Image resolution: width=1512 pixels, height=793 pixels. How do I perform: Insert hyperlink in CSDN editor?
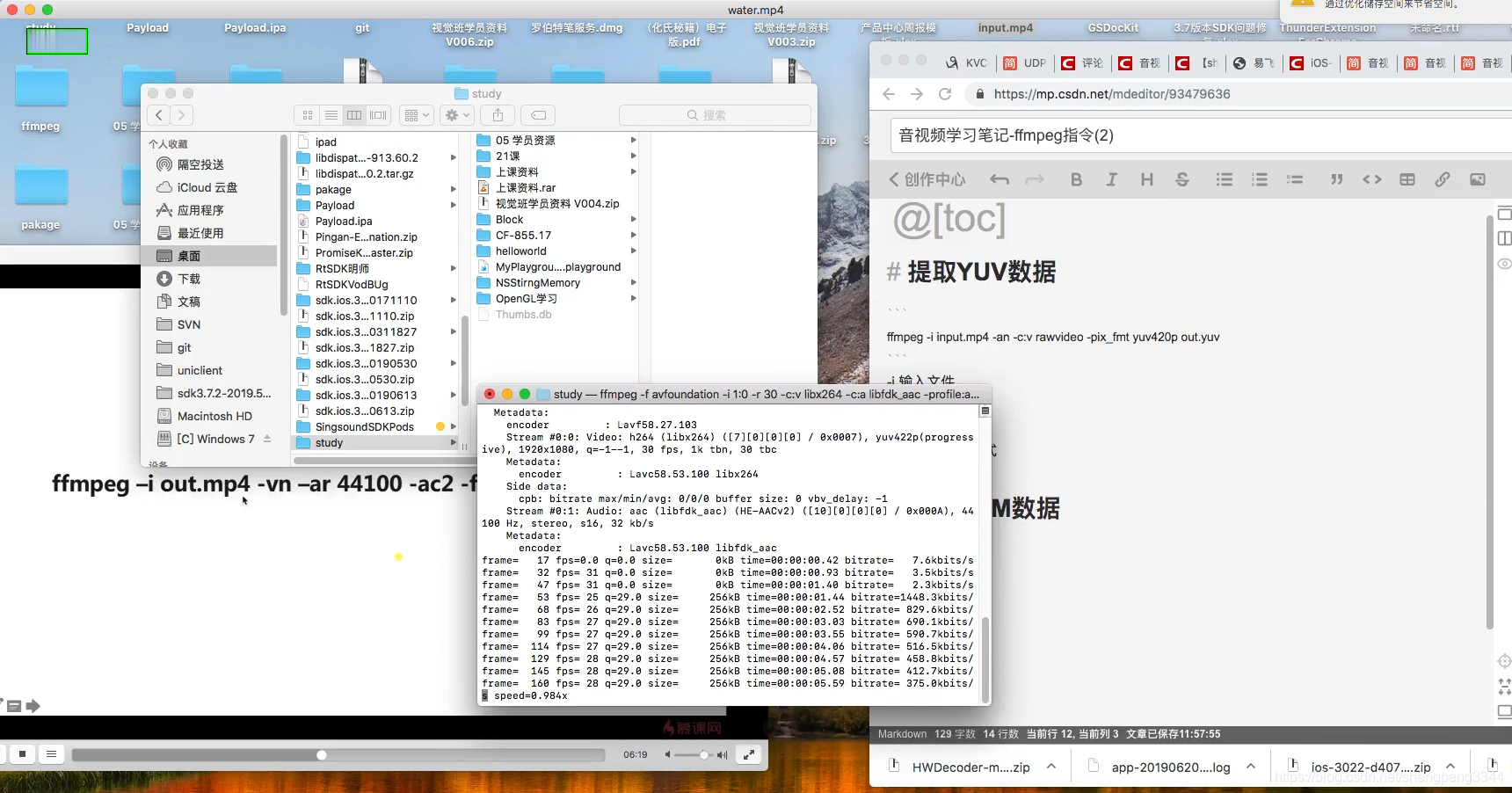pyautogui.click(x=1443, y=179)
